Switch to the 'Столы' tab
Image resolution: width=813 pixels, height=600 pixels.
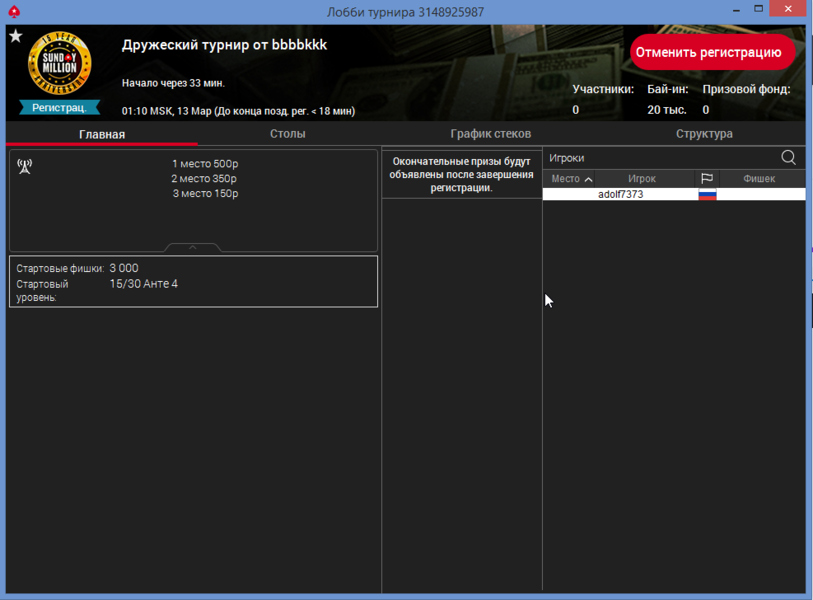pos(287,134)
